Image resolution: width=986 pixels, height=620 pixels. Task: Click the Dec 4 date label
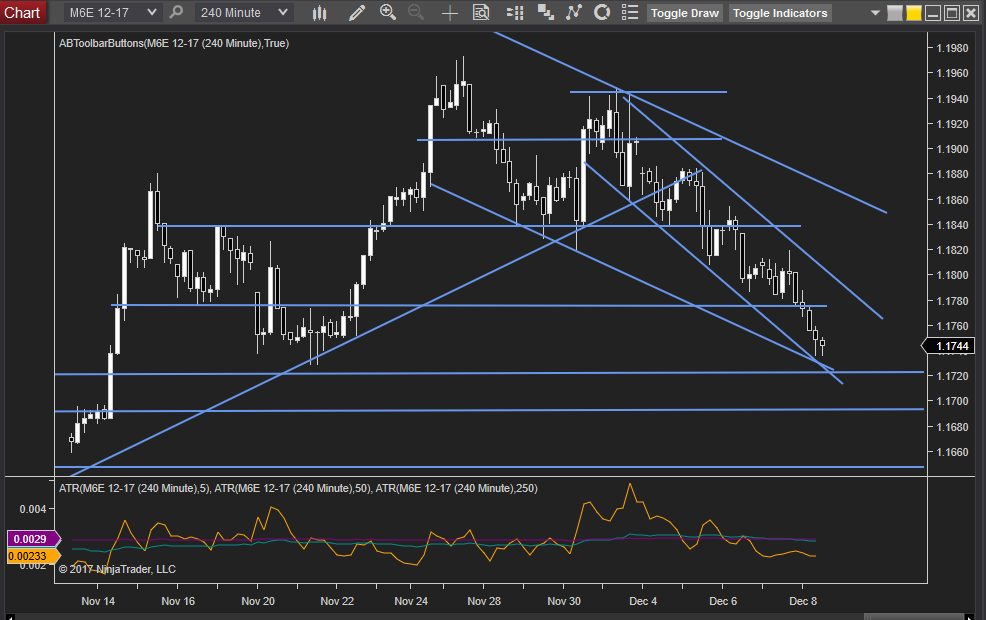643,601
